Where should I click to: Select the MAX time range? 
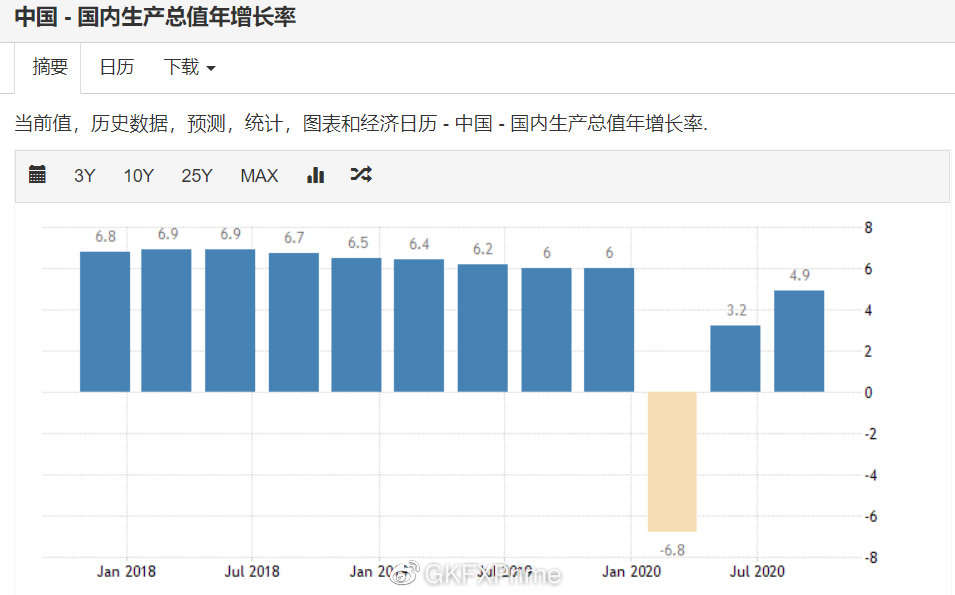point(259,175)
